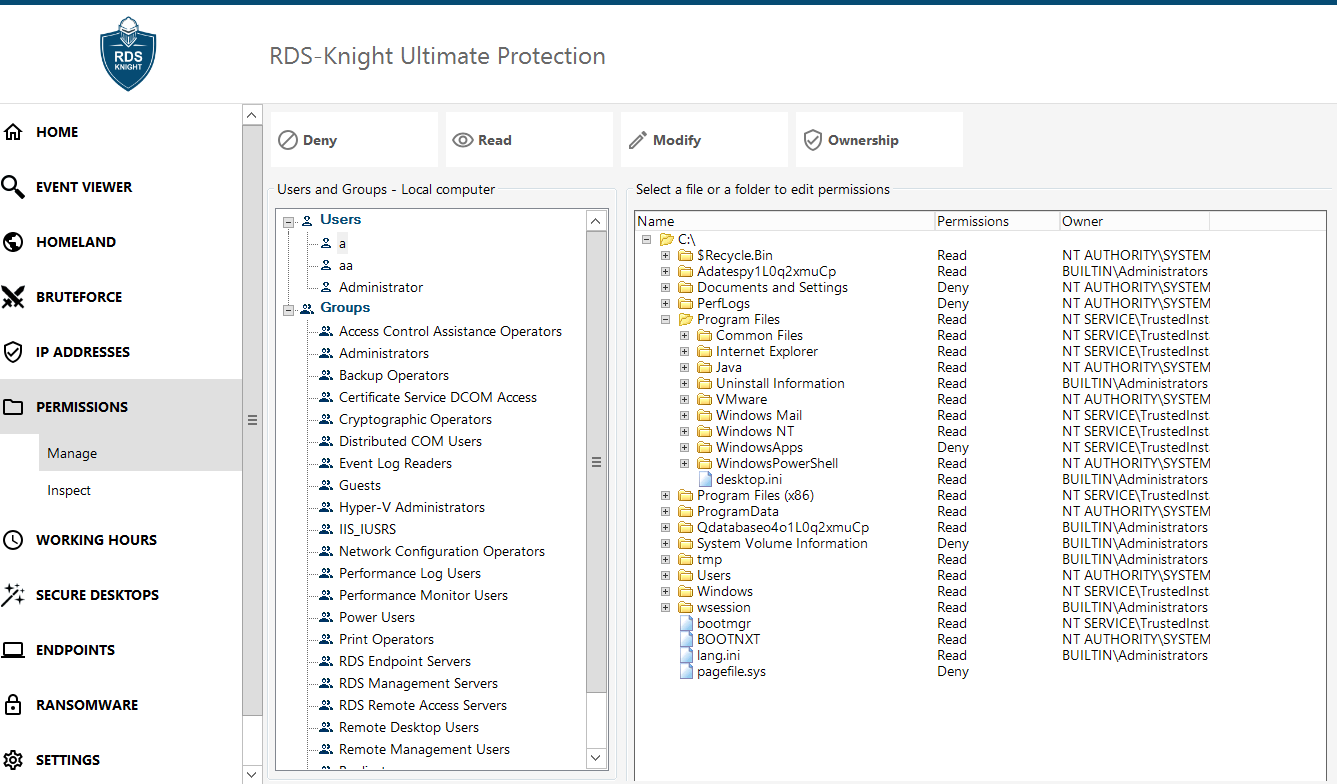Select the Administrator user
Viewport: 1337px width, 784px height.
coord(380,288)
